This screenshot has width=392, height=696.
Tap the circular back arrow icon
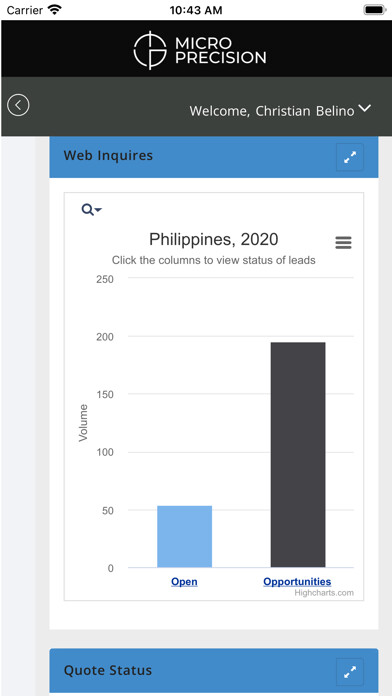[18, 106]
